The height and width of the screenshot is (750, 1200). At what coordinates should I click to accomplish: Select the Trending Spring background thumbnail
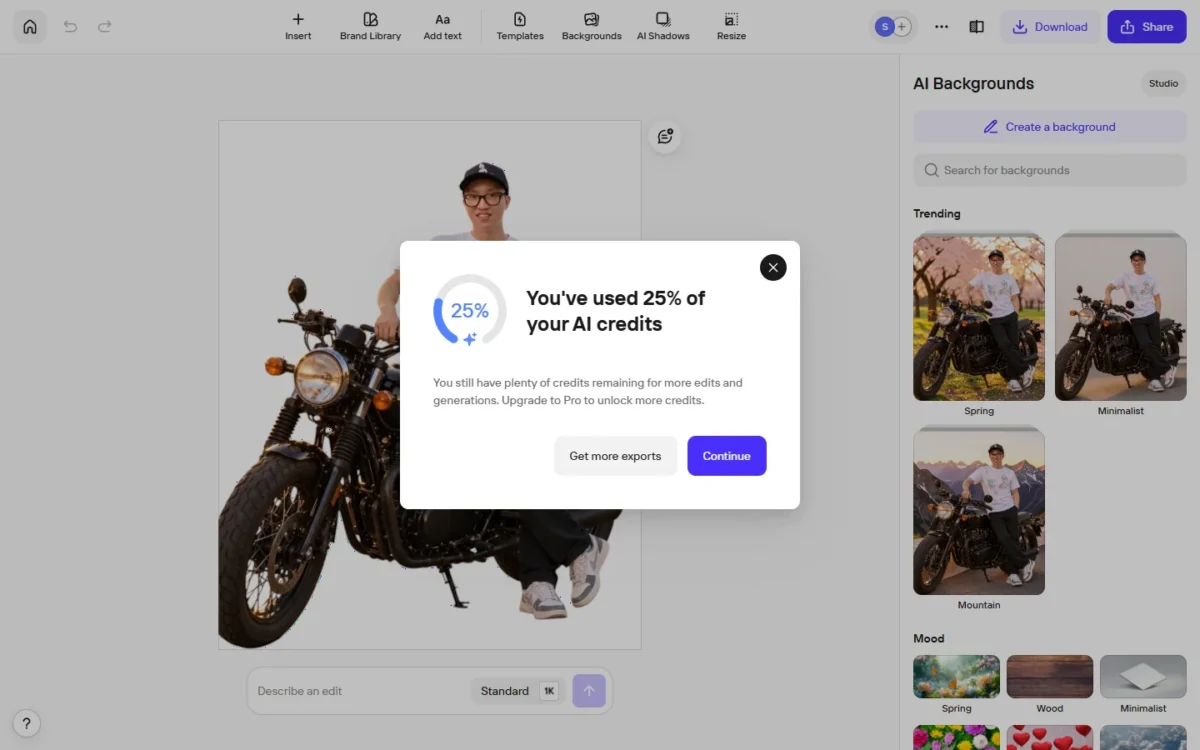(979, 317)
